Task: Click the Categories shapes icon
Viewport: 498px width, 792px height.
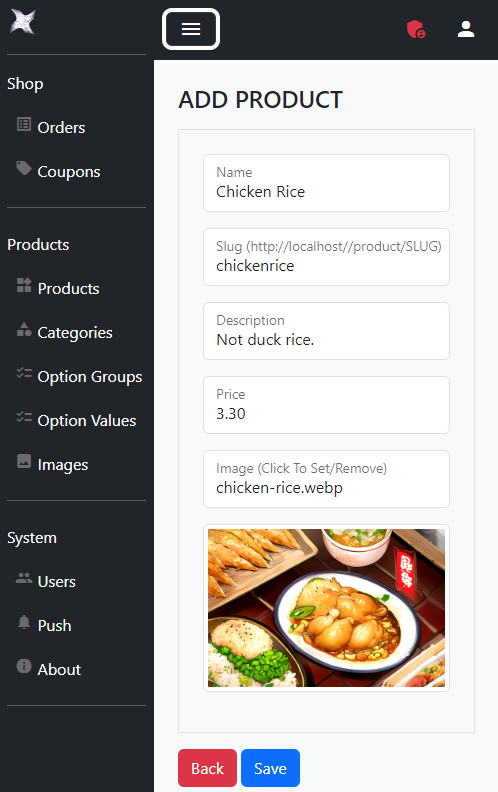Action: pos(24,329)
